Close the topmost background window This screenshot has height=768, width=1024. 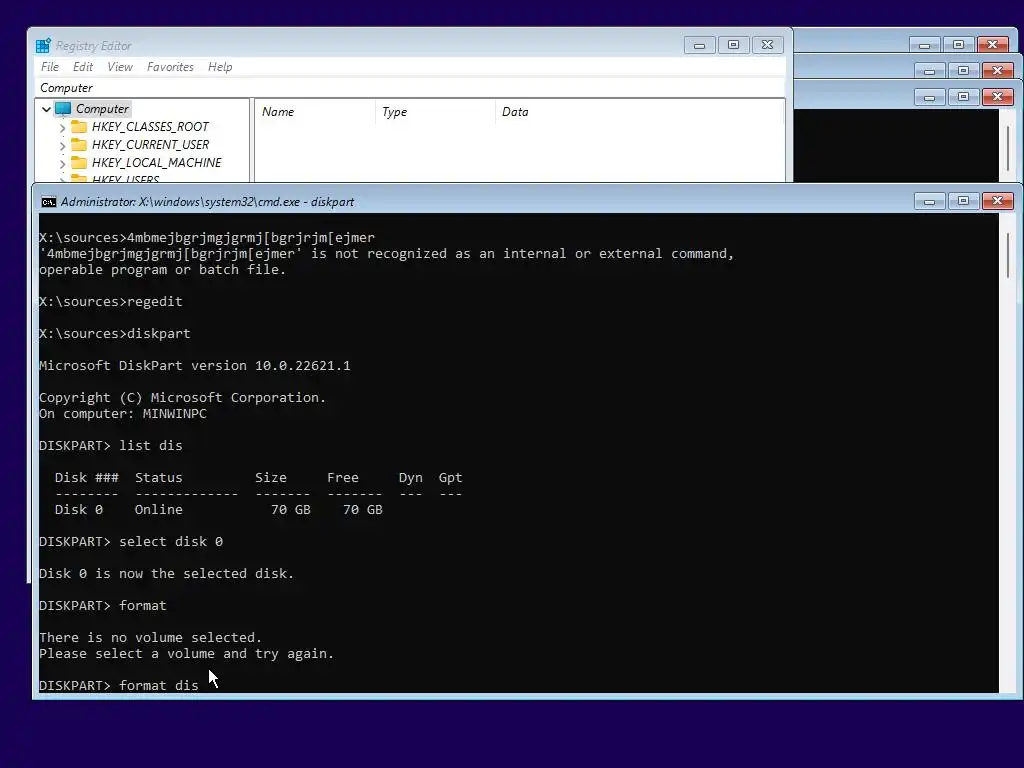pyautogui.click(x=992, y=45)
